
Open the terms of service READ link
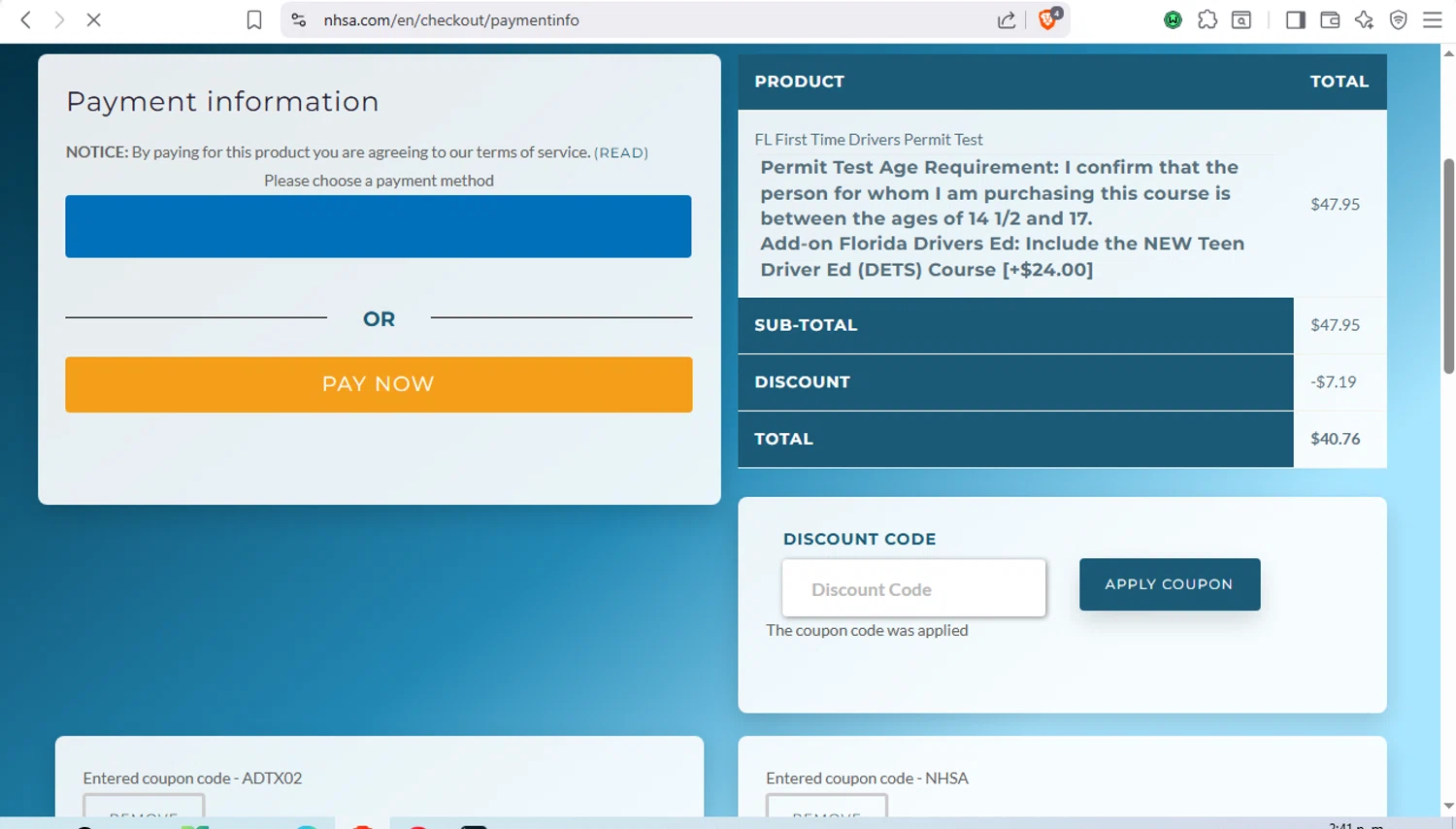pyautogui.click(x=621, y=152)
